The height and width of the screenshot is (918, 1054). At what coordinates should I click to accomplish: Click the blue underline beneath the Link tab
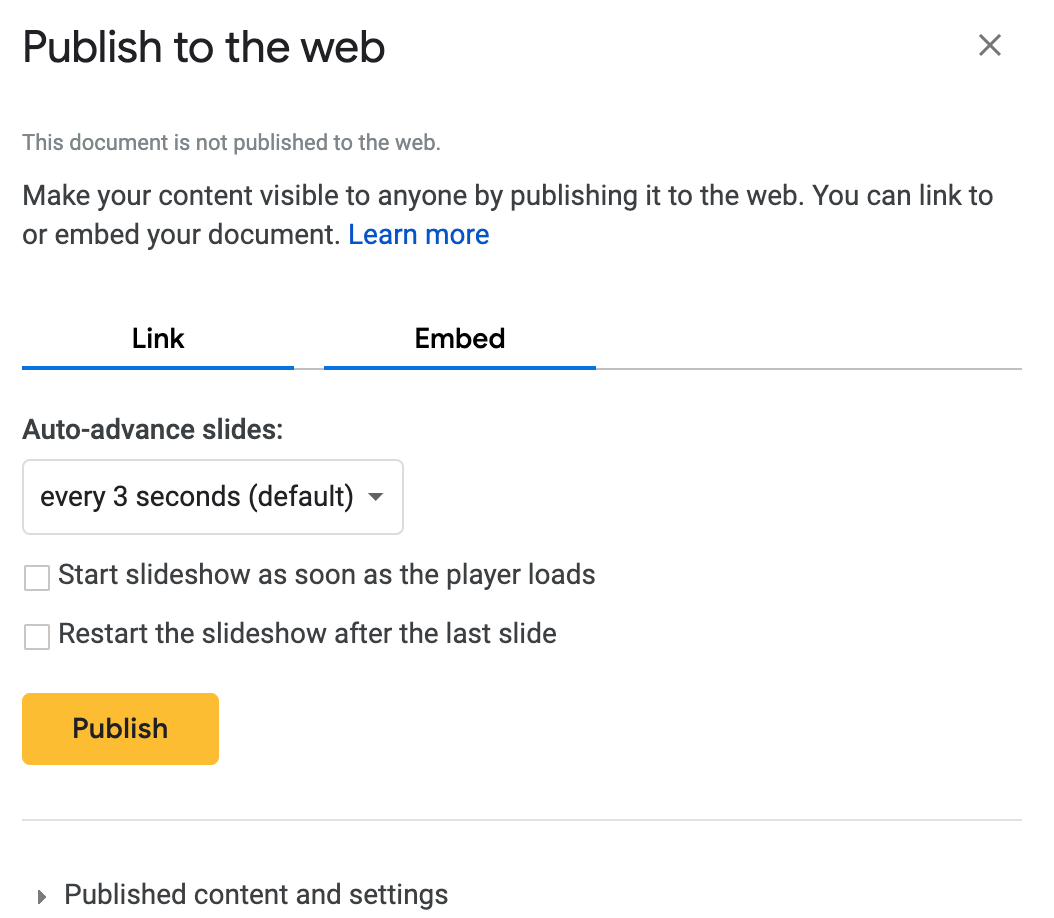point(158,367)
